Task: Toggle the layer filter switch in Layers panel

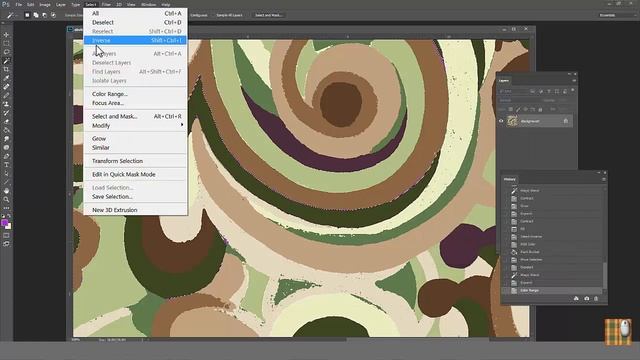Action: click(573, 91)
